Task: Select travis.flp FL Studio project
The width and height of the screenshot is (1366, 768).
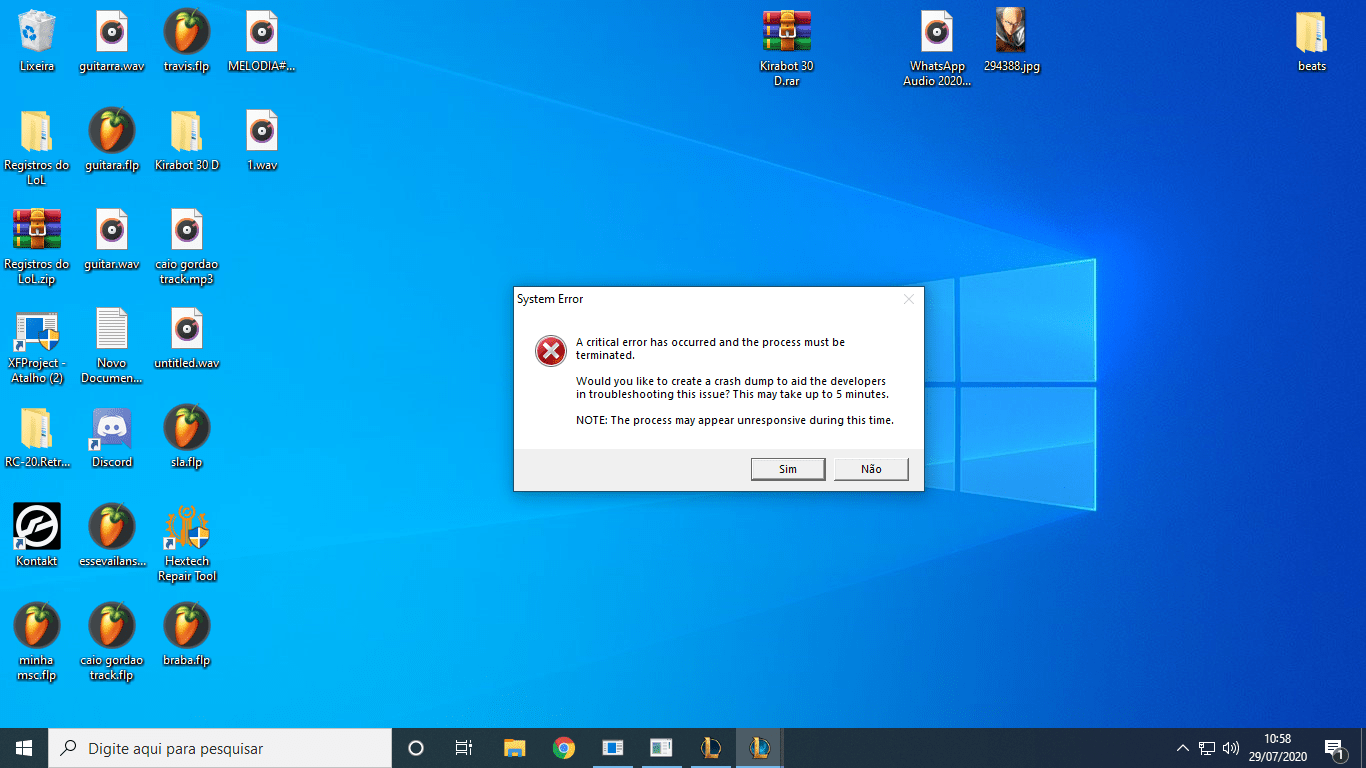Action: coord(187,41)
